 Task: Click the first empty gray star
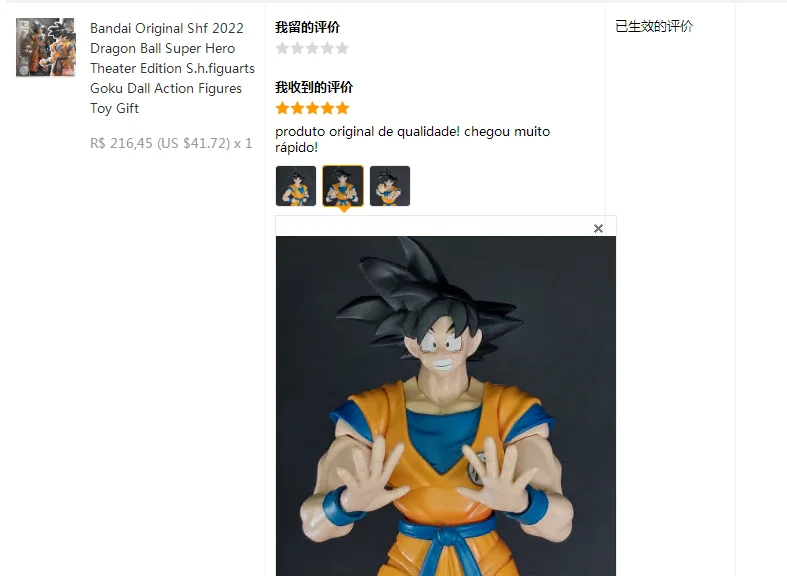pos(282,48)
